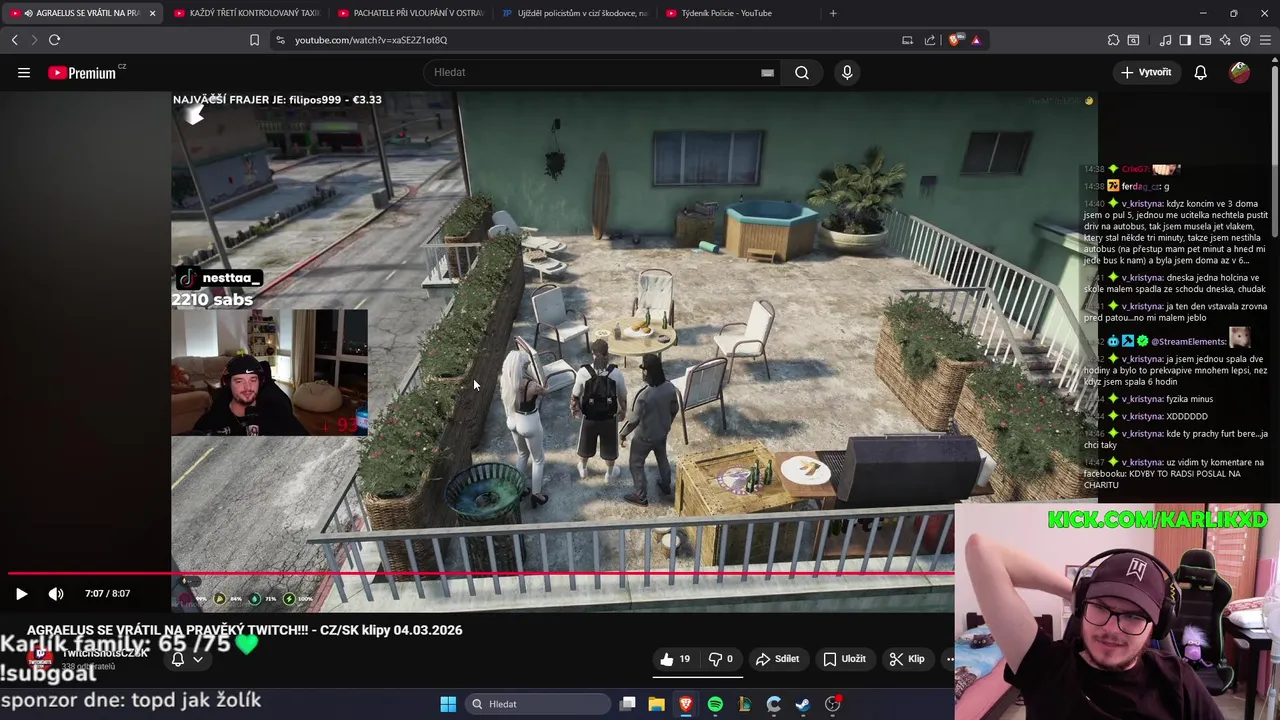
Task: Share the video via Sdílet
Action: (777, 659)
